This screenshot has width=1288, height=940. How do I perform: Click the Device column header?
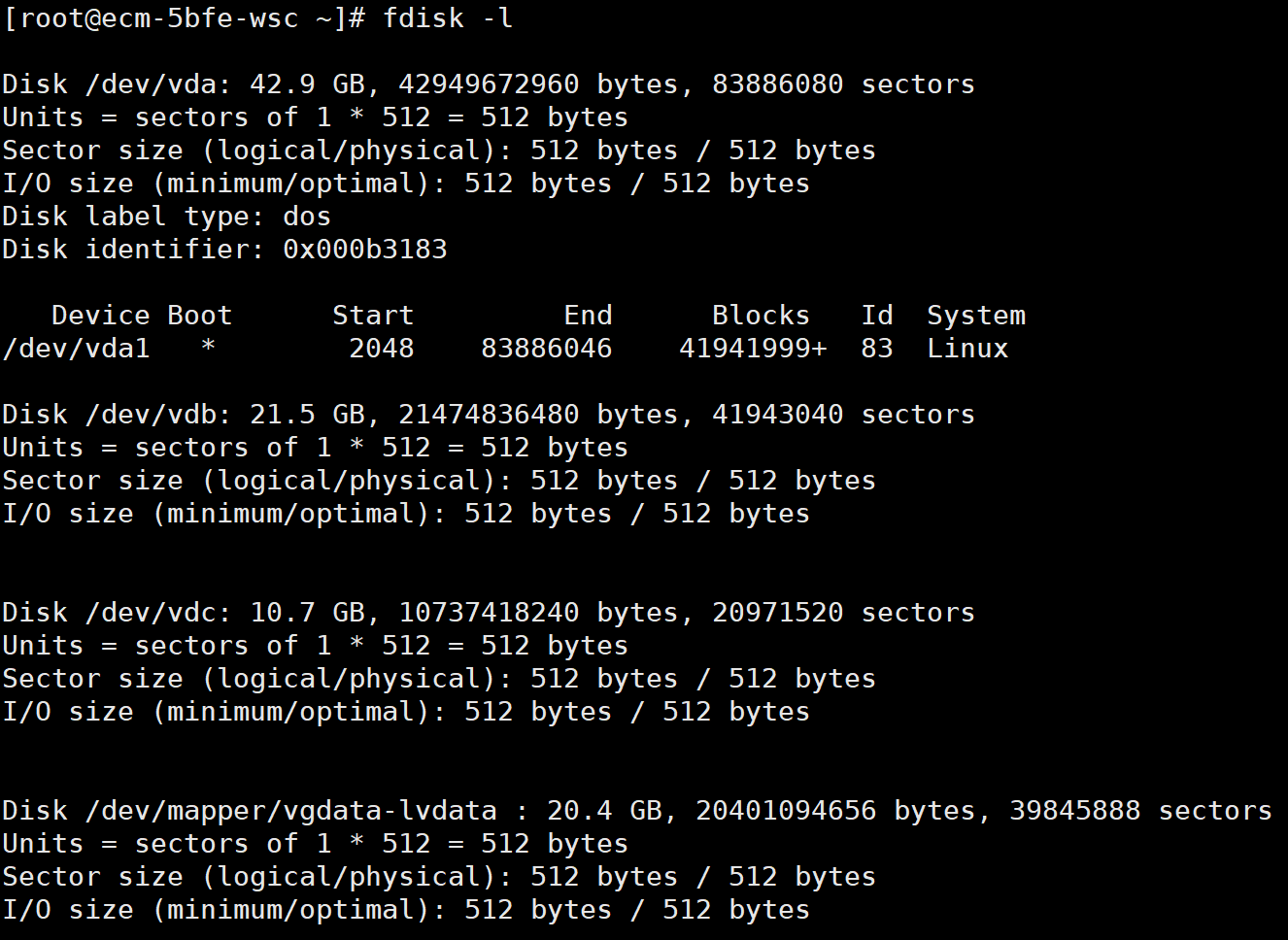tap(100, 316)
